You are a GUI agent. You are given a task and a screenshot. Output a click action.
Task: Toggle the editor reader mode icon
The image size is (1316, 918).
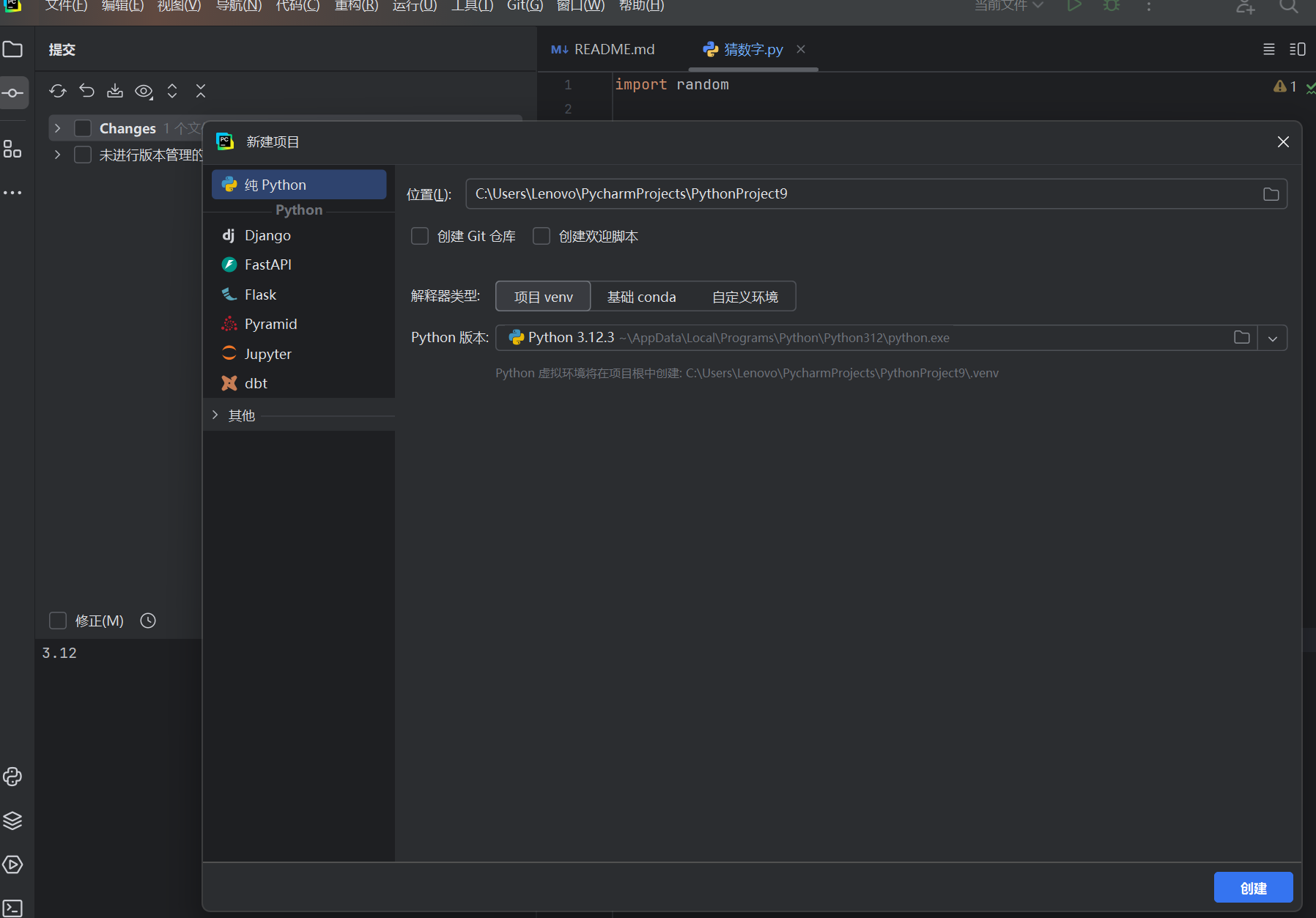(1298, 49)
